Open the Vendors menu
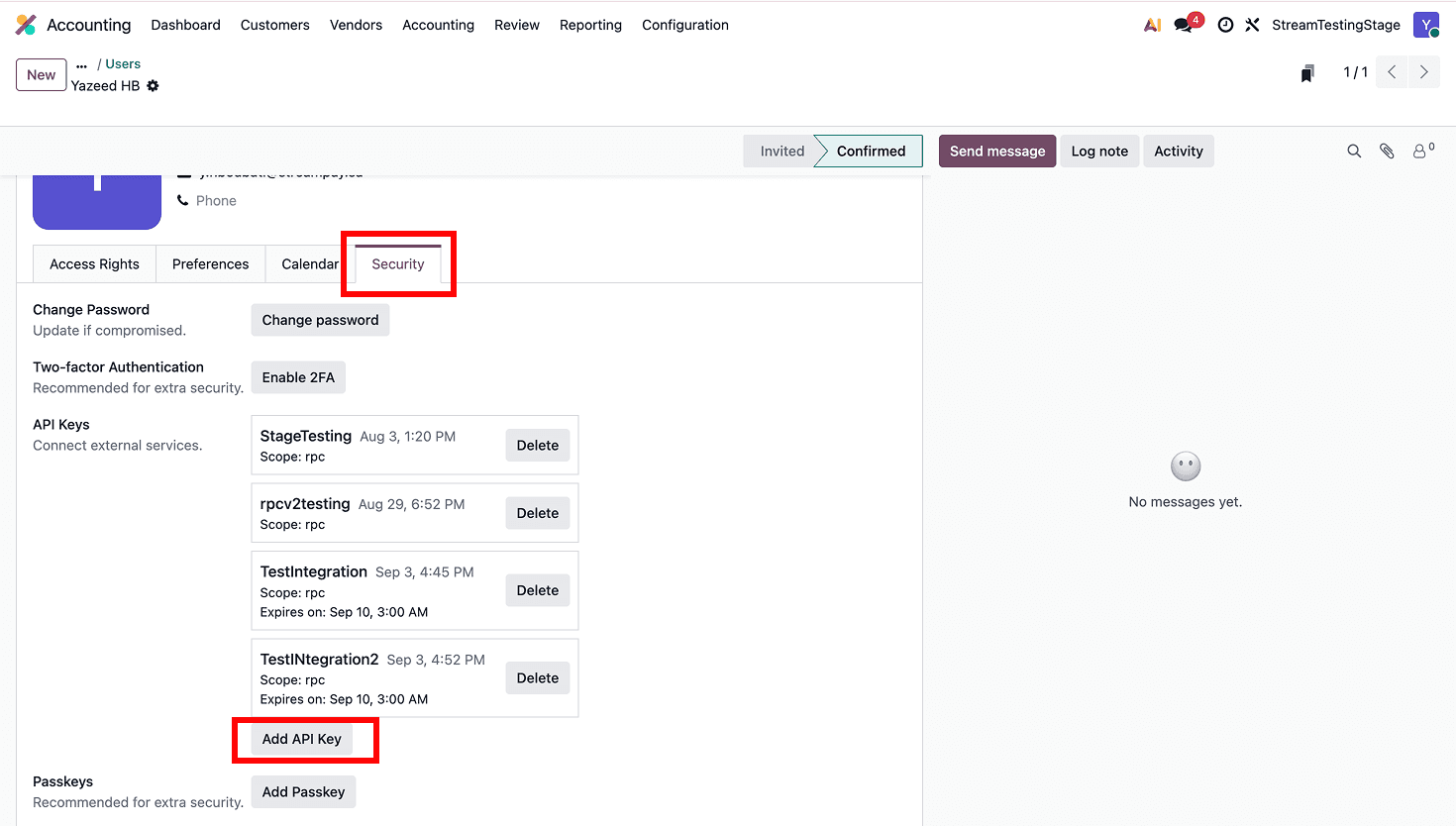This screenshot has height=826, width=1456. point(356,25)
